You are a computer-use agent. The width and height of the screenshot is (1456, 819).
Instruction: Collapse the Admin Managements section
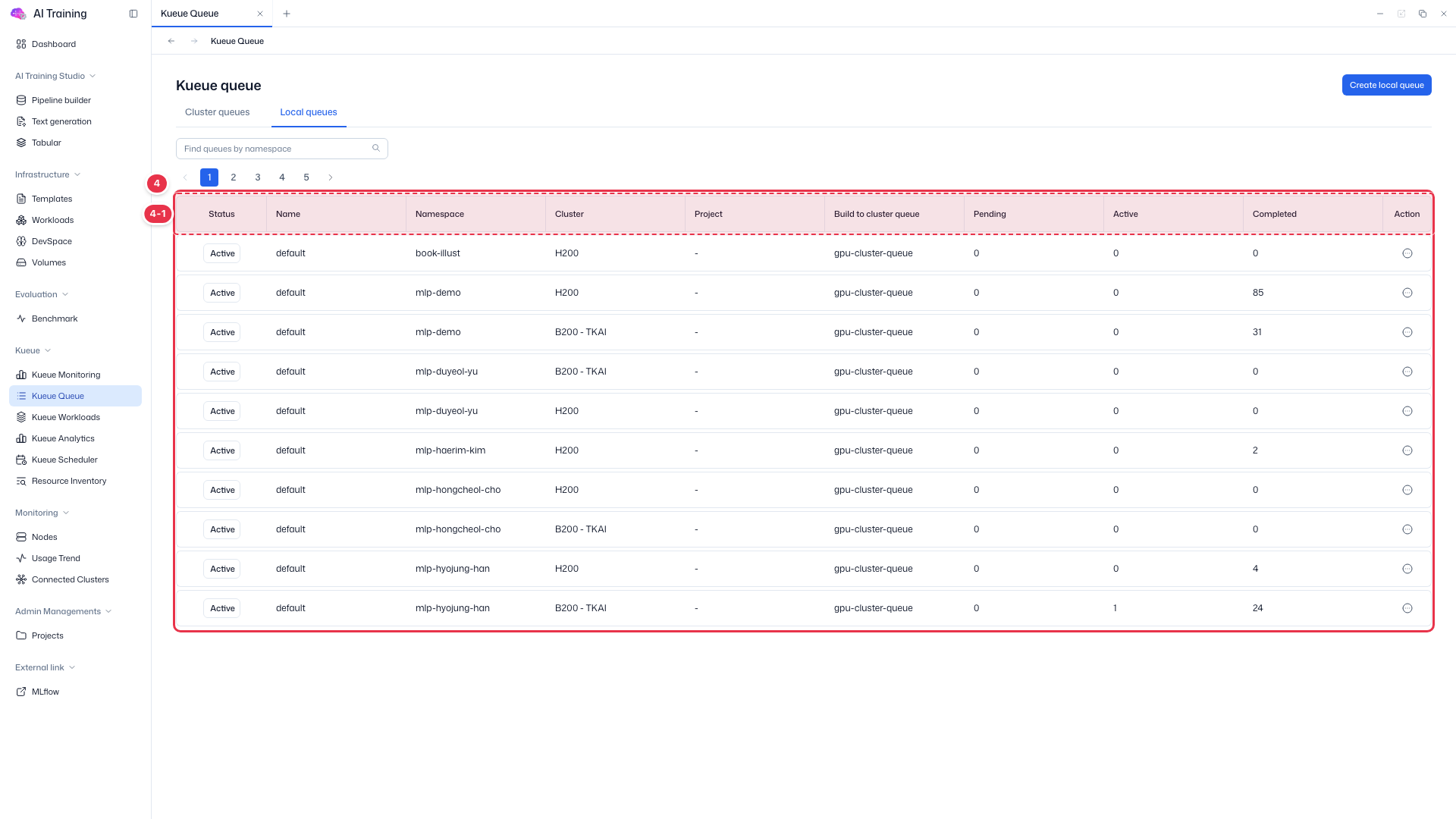click(64, 611)
